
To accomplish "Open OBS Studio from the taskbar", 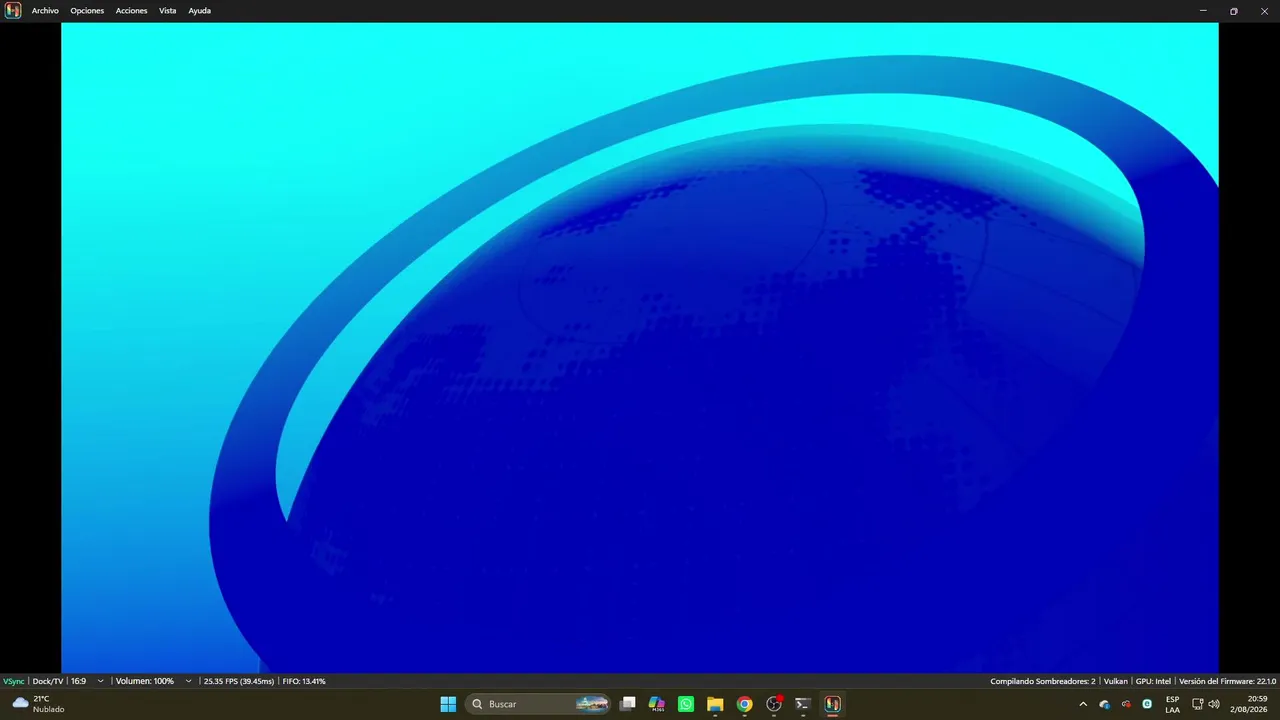I will click(774, 704).
